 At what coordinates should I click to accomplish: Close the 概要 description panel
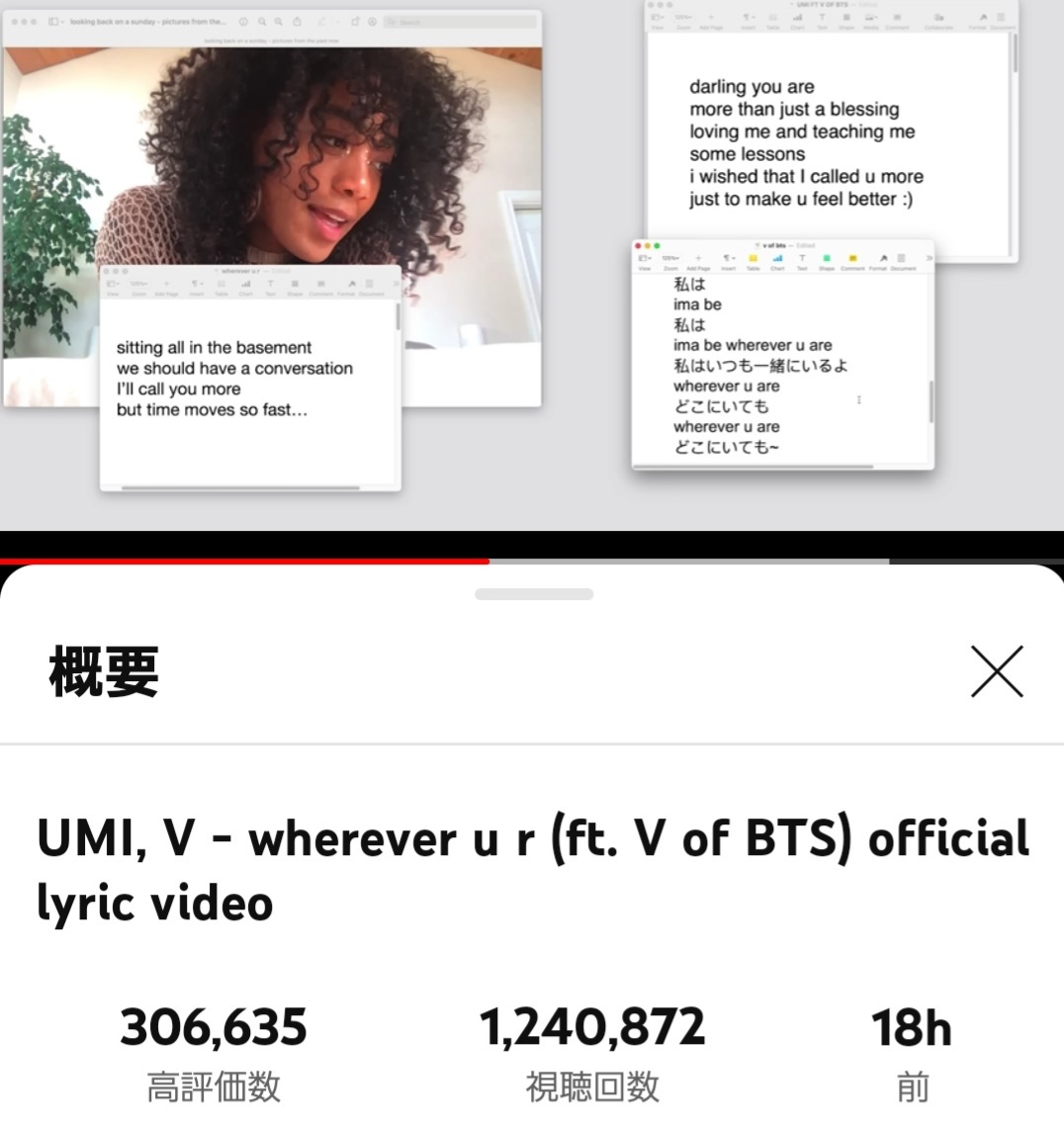(x=997, y=670)
